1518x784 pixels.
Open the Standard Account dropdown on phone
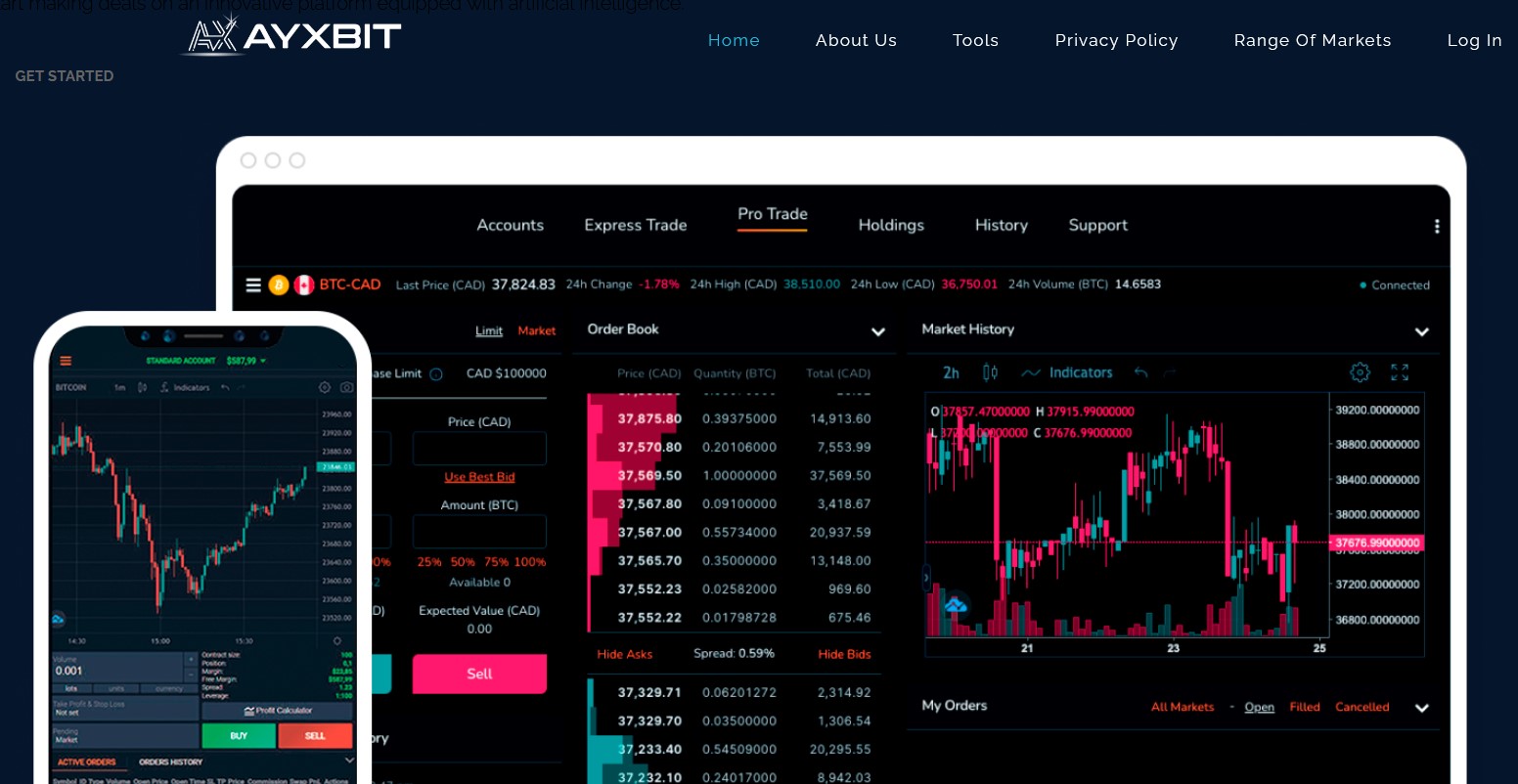(x=206, y=361)
